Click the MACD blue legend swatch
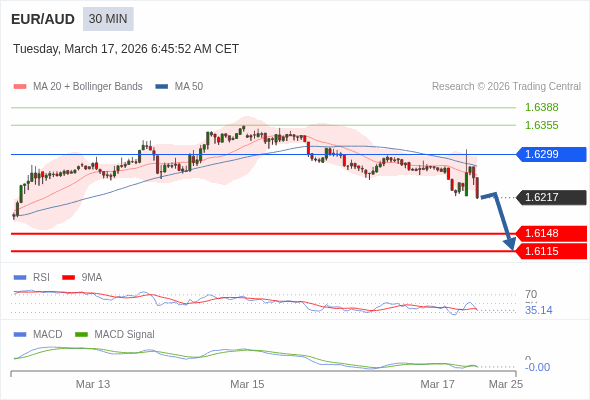 [20, 335]
